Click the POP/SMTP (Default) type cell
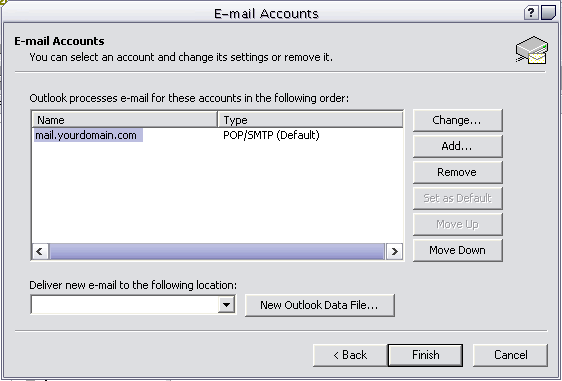The width and height of the screenshot is (562, 381). (x=271, y=135)
